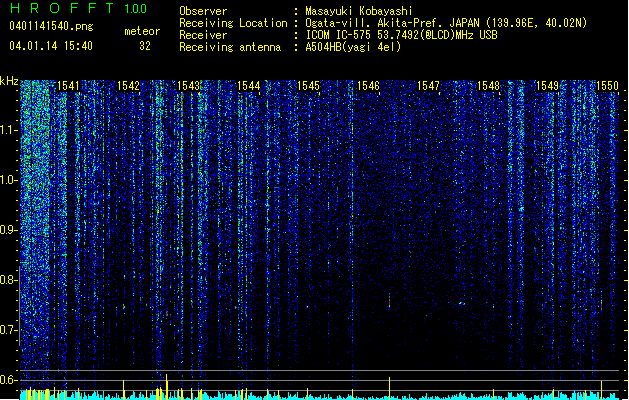Click the 1.1 kHz axis label
This screenshot has width=629, height=400.
9,130
